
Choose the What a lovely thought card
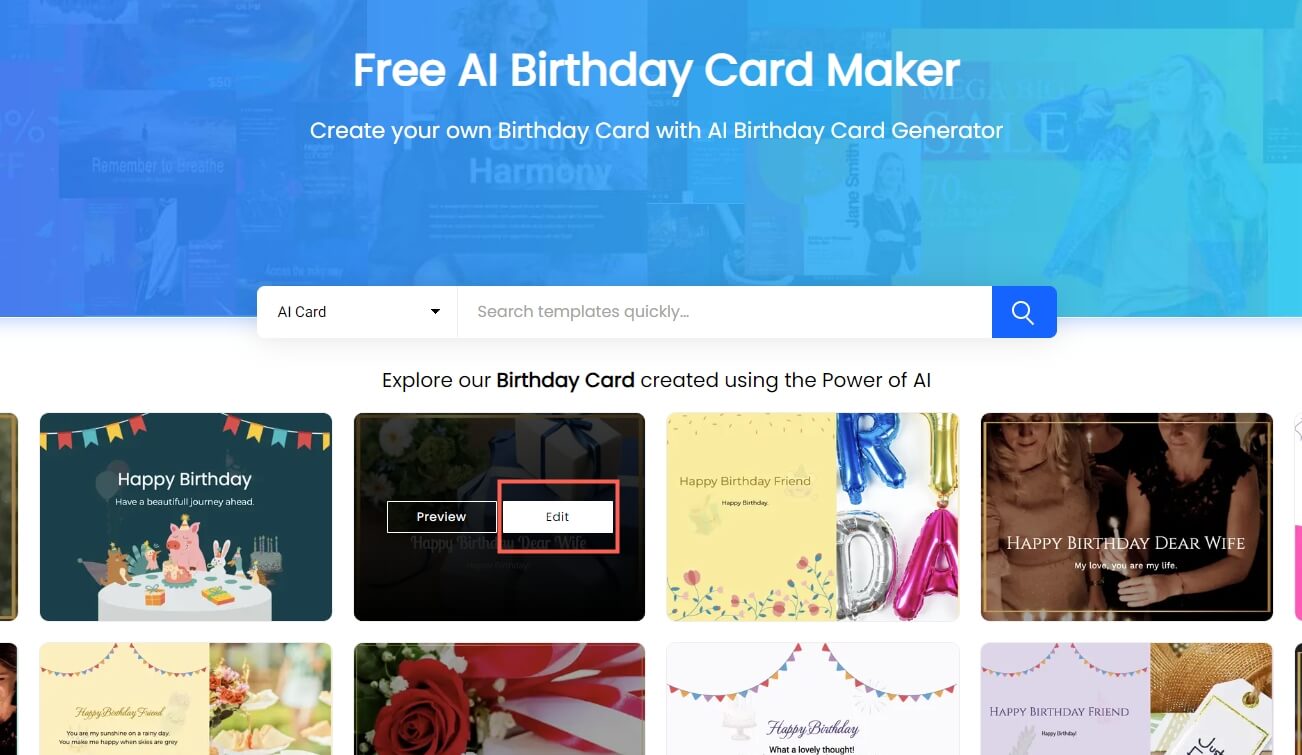pyautogui.click(x=813, y=699)
